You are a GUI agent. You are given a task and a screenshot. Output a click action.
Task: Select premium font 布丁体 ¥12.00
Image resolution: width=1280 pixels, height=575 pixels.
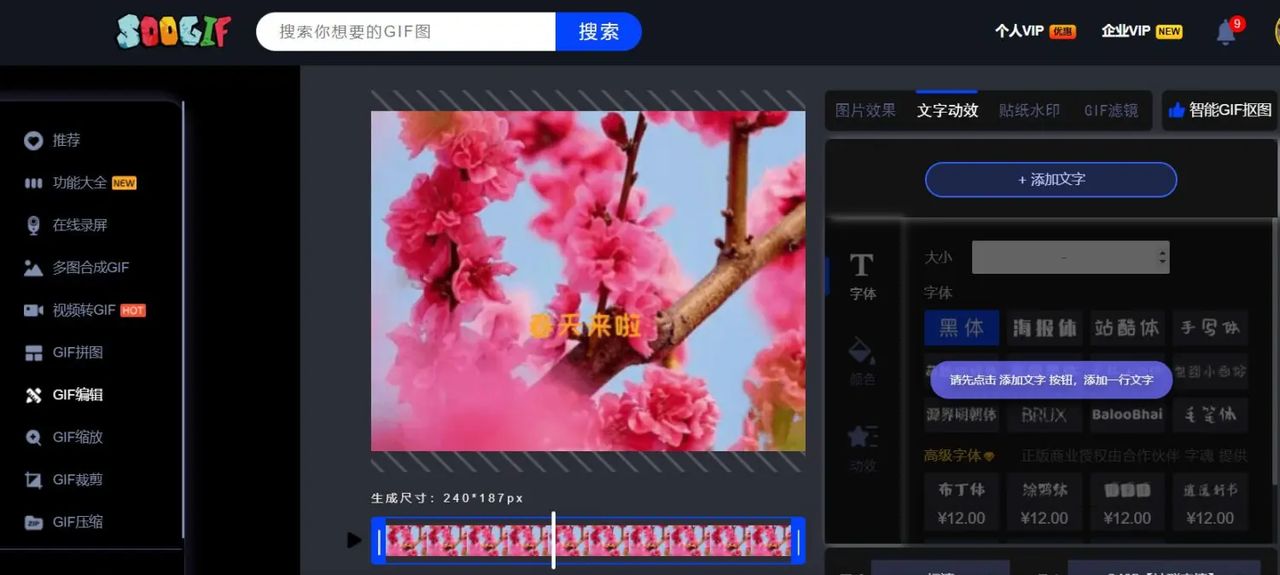[961, 503]
